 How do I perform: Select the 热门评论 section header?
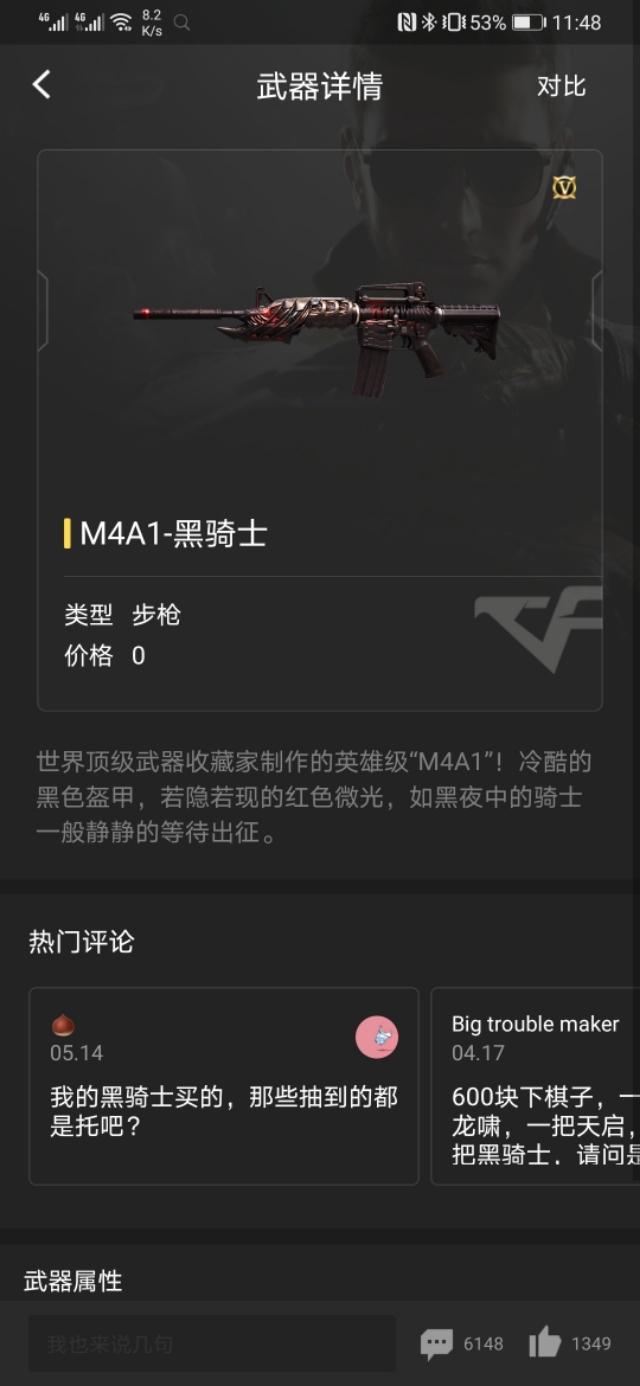tap(81, 942)
